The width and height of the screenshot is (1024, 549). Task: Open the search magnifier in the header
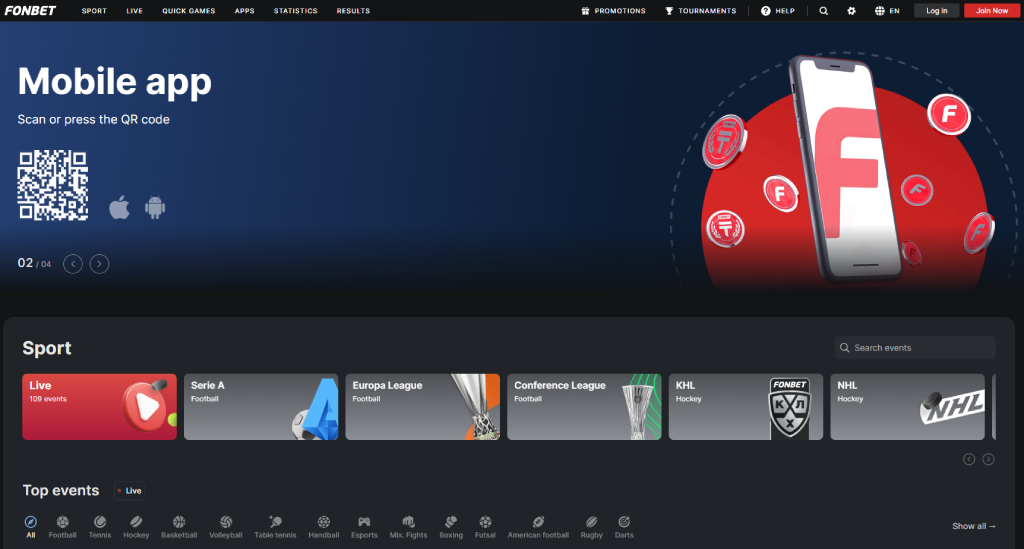tap(823, 11)
